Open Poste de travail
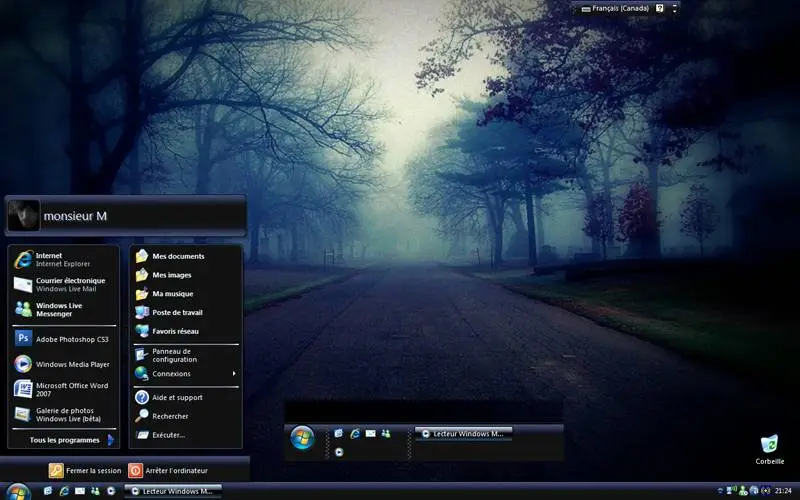The height and width of the screenshot is (500, 800). coord(186,312)
